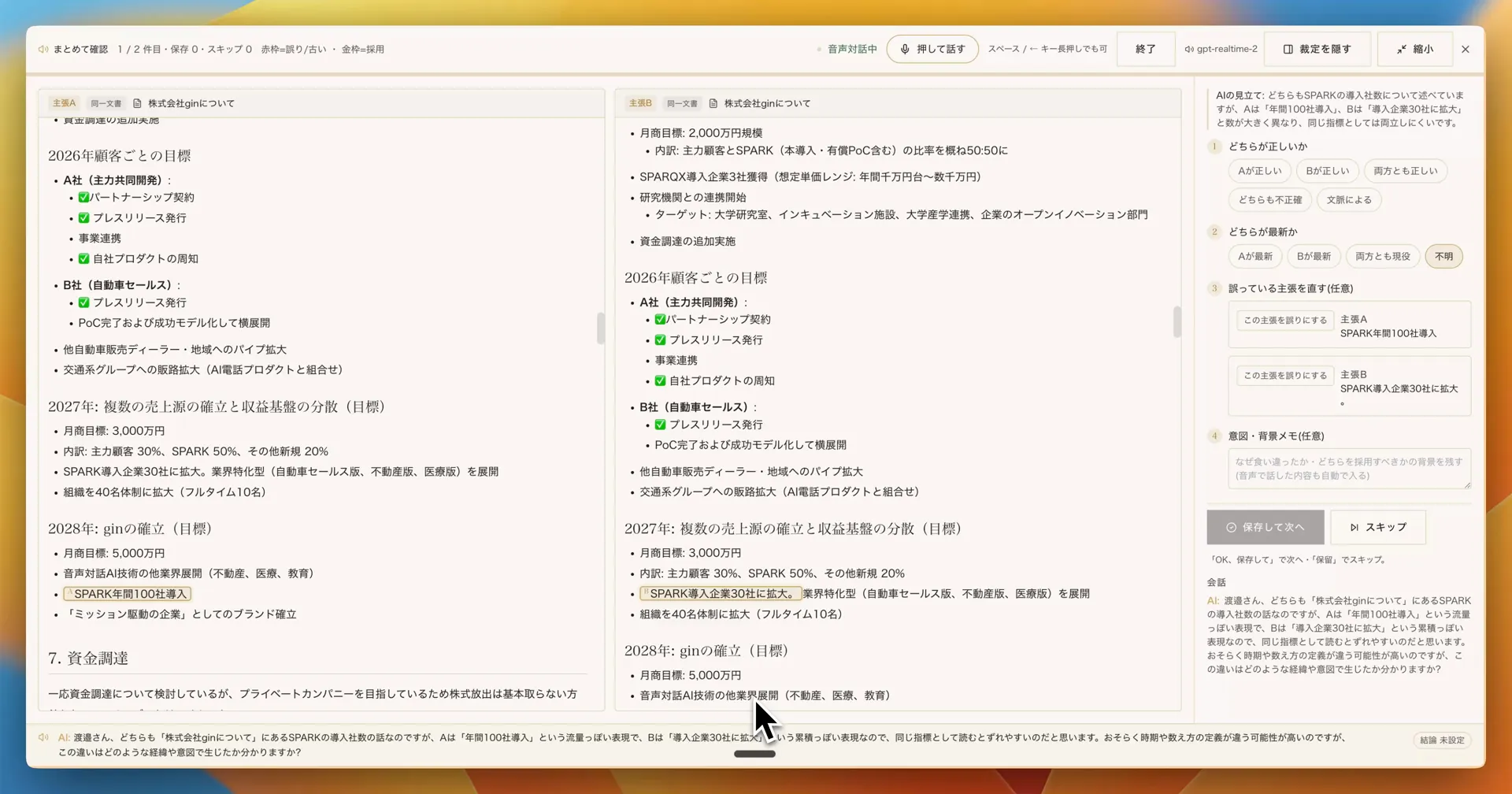Choose Aが最新 option
This screenshot has width=1512, height=794.
point(1254,257)
